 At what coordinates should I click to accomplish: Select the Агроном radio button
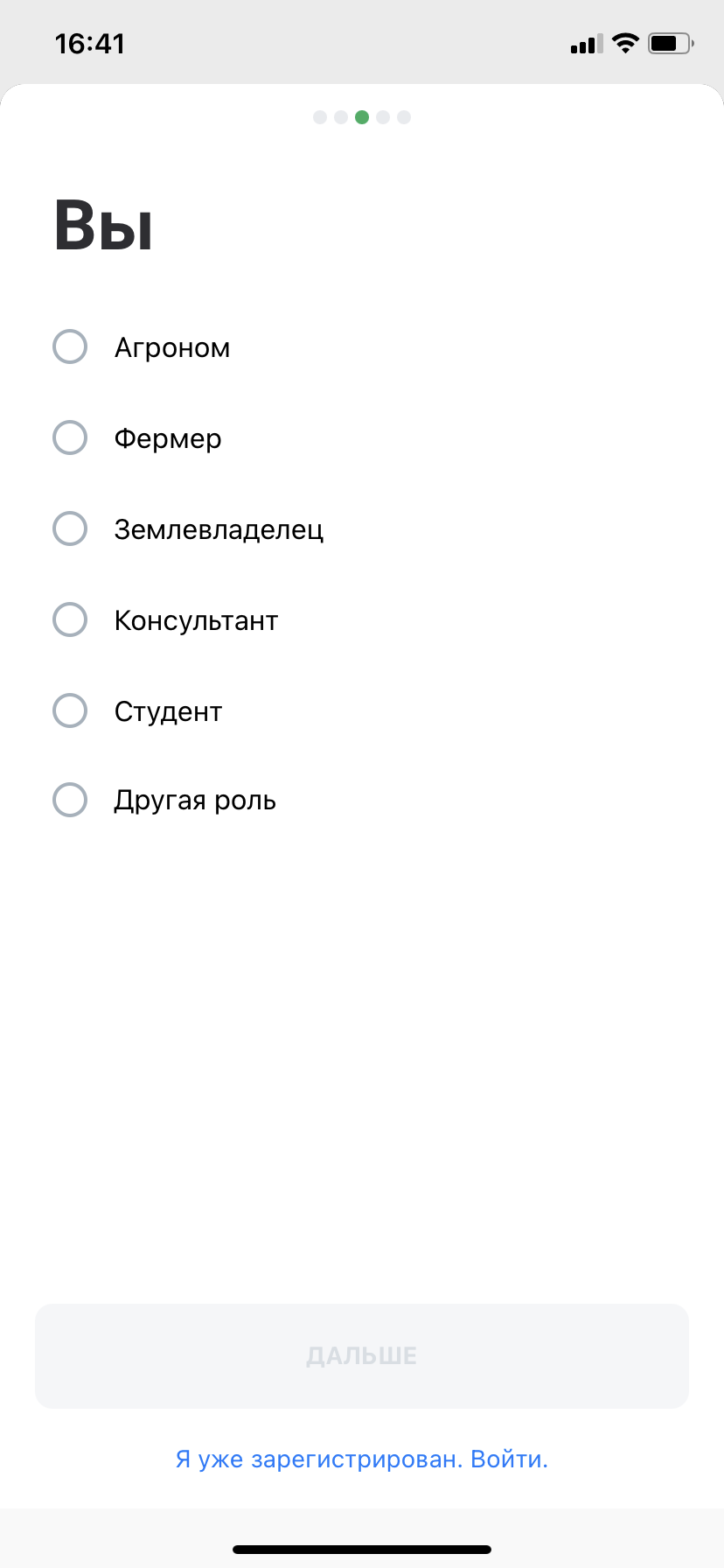click(70, 346)
